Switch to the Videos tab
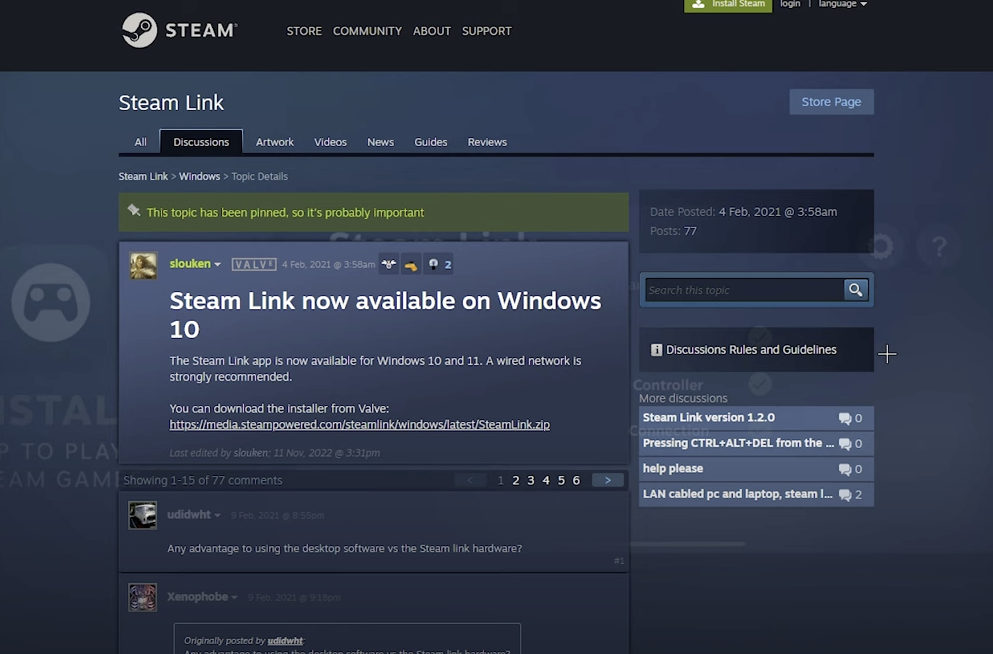The width and height of the screenshot is (993, 654). tap(331, 142)
